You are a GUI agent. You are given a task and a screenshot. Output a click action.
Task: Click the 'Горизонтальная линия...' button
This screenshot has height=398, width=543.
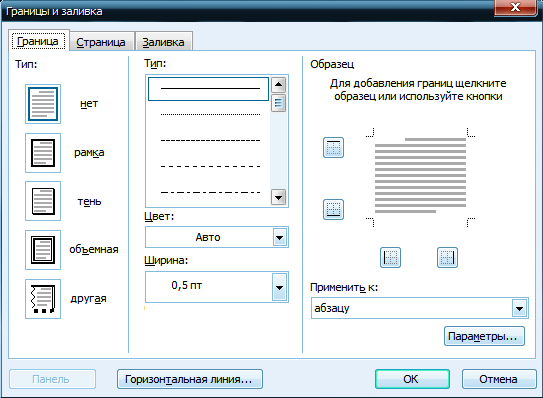[190, 379]
